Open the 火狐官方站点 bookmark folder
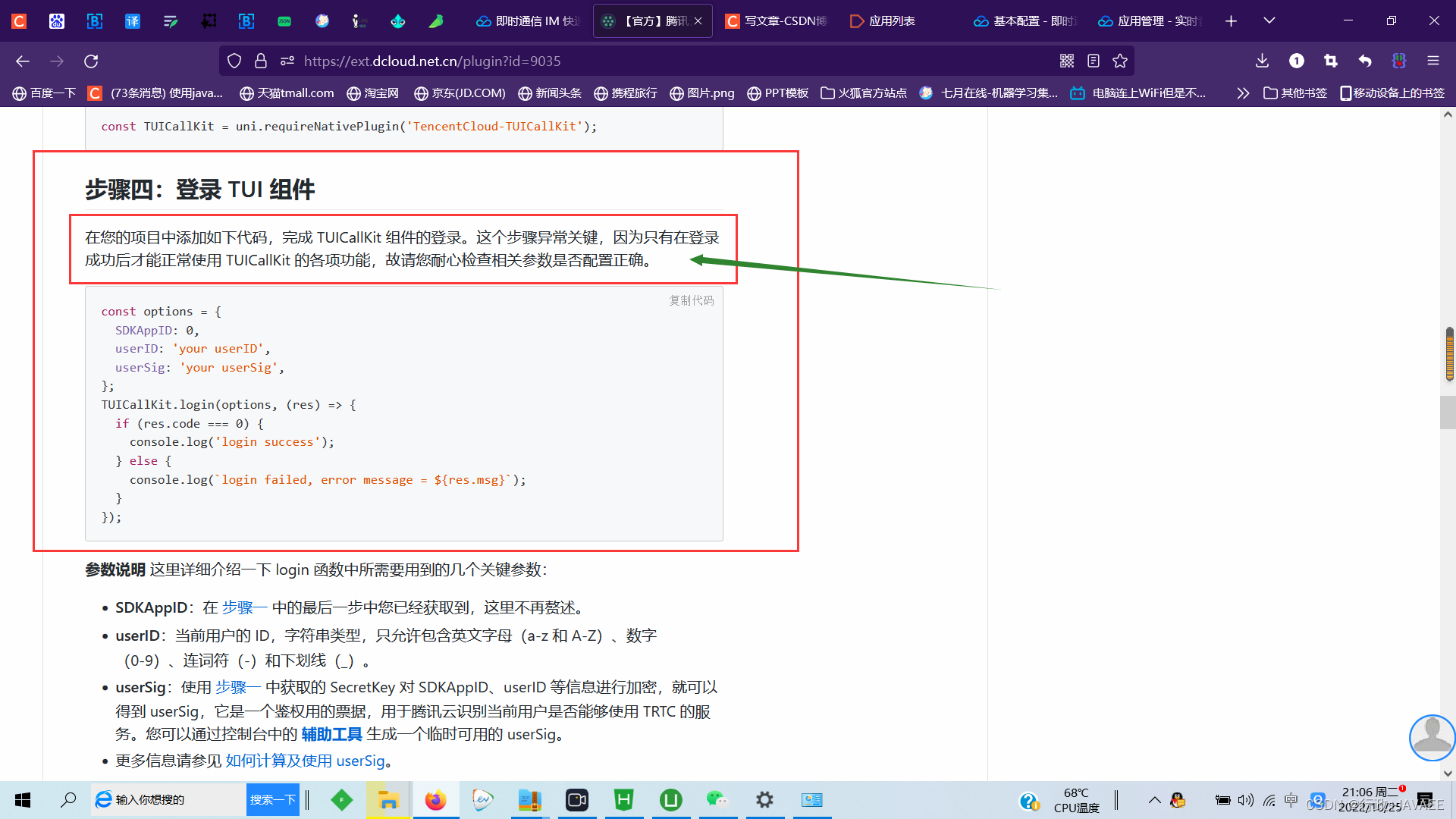 coord(864,93)
